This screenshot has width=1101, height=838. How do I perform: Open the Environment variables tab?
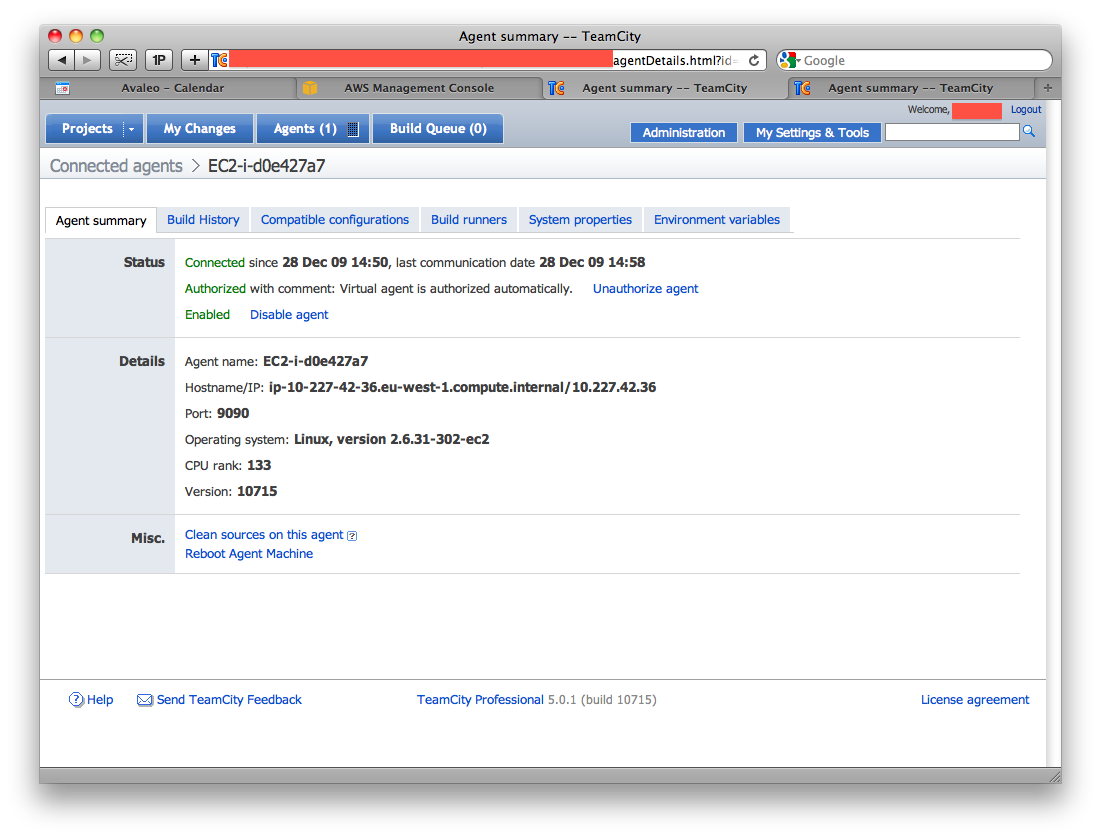coord(716,220)
